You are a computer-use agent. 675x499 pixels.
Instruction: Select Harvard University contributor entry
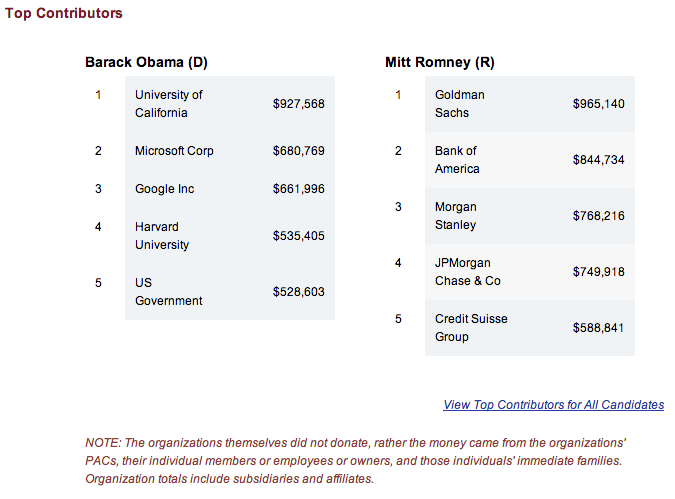tap(162, 236)
